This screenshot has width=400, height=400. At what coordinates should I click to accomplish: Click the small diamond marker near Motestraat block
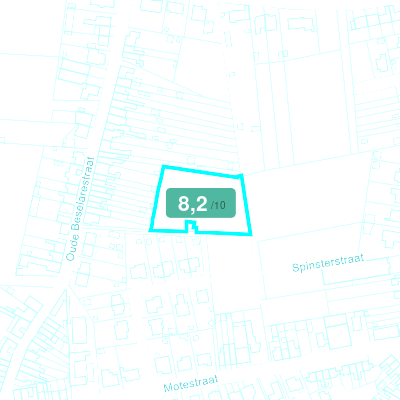click(x=211, y=323)
